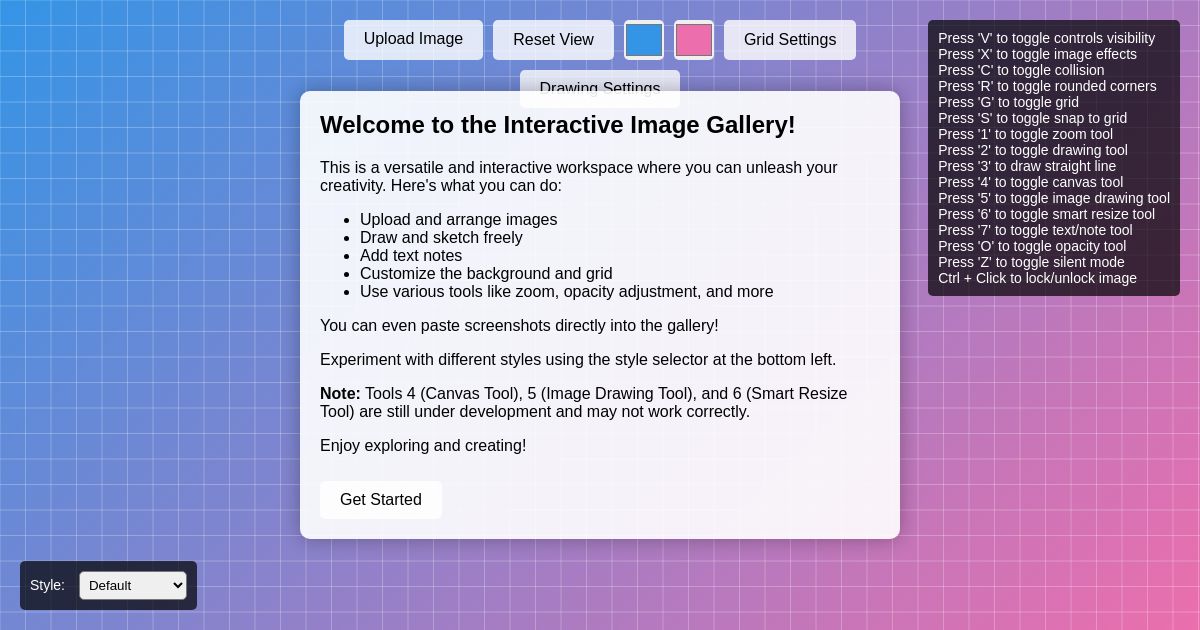Click the opacity tool shortcut entry
This screenshot has width=1200, height=630.
[1032, 246]
